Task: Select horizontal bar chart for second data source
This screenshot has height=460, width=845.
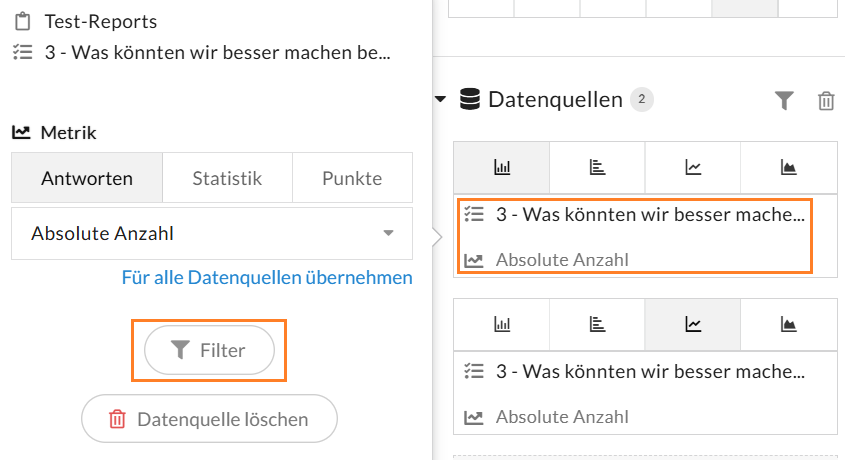Action: [597, 324]
